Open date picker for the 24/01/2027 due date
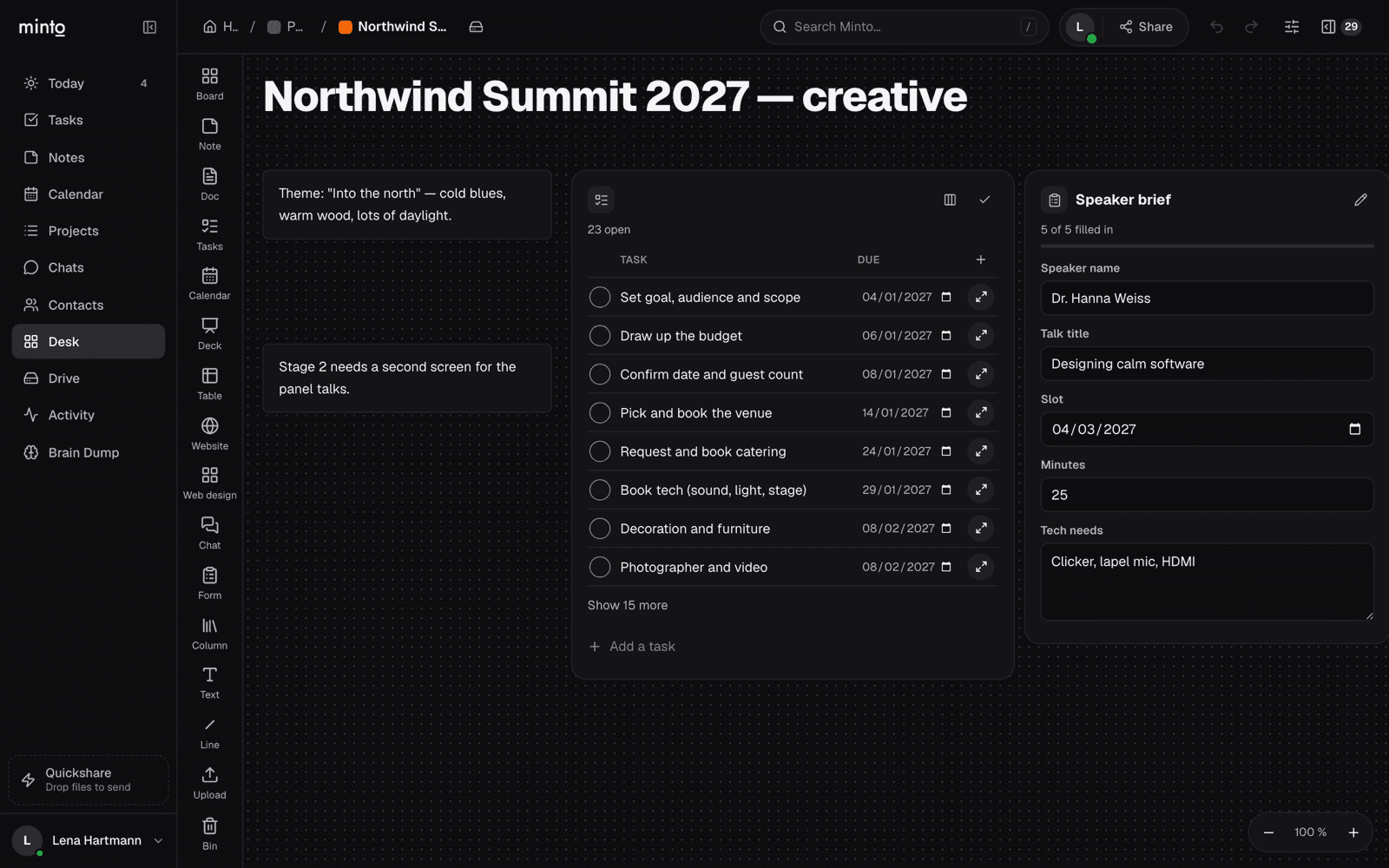This screenshot has height=868, width=1389. pyautogui.click(x=946, y=451)
